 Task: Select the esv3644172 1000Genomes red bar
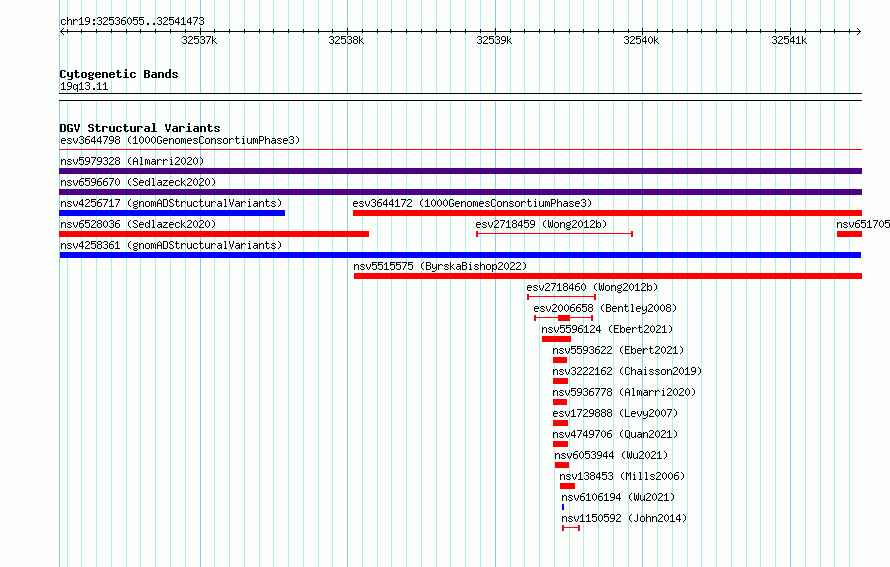[x=607, y=213]
